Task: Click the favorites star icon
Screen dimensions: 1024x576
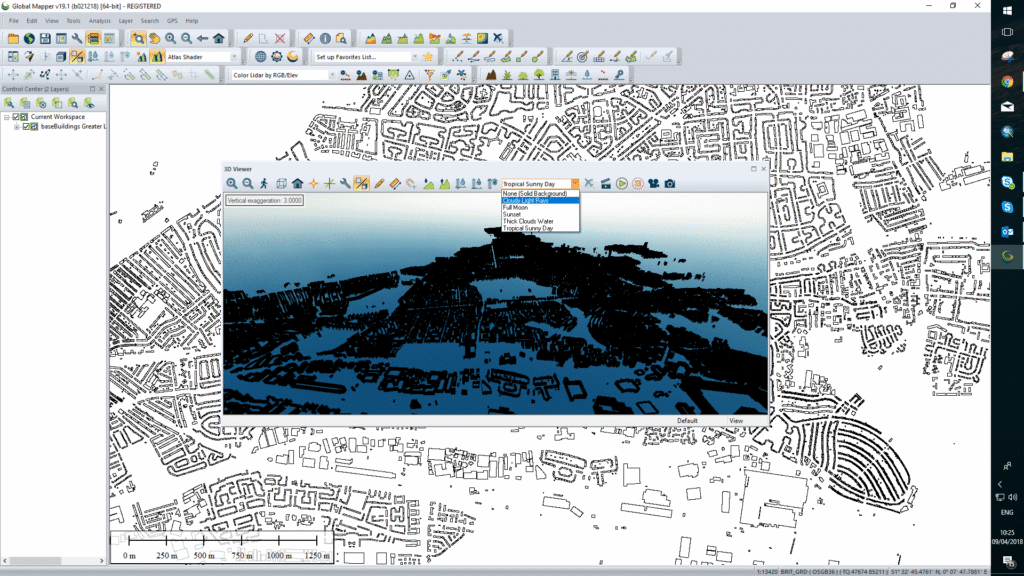Action: coord(428,57)
